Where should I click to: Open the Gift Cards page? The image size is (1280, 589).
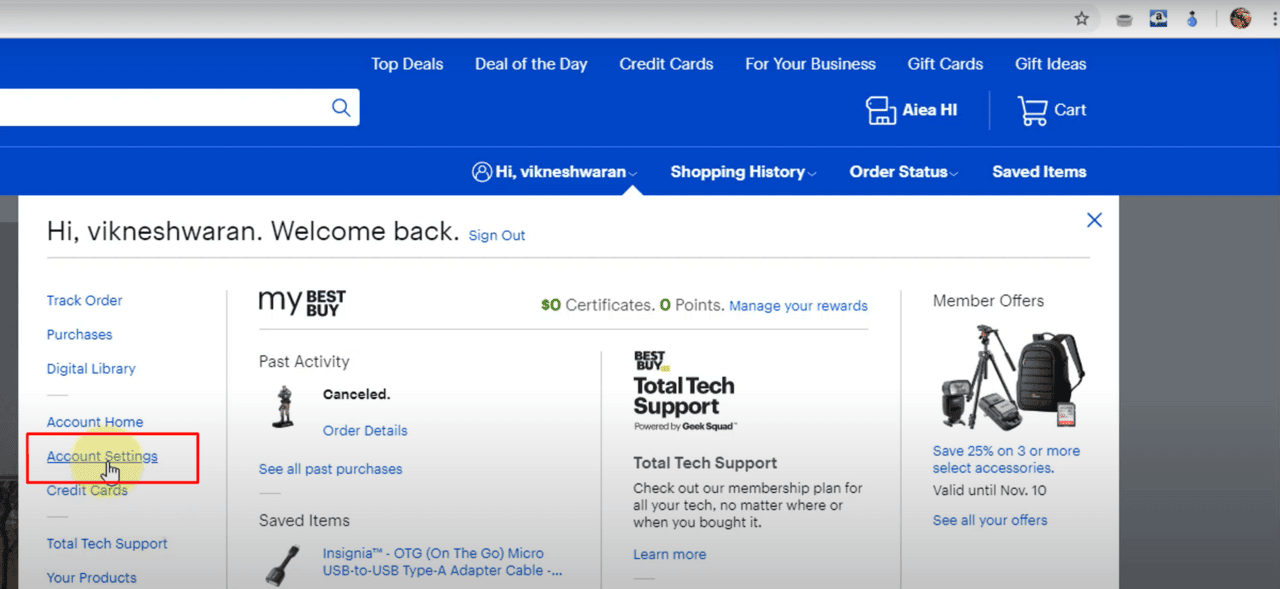click(945, 64)
